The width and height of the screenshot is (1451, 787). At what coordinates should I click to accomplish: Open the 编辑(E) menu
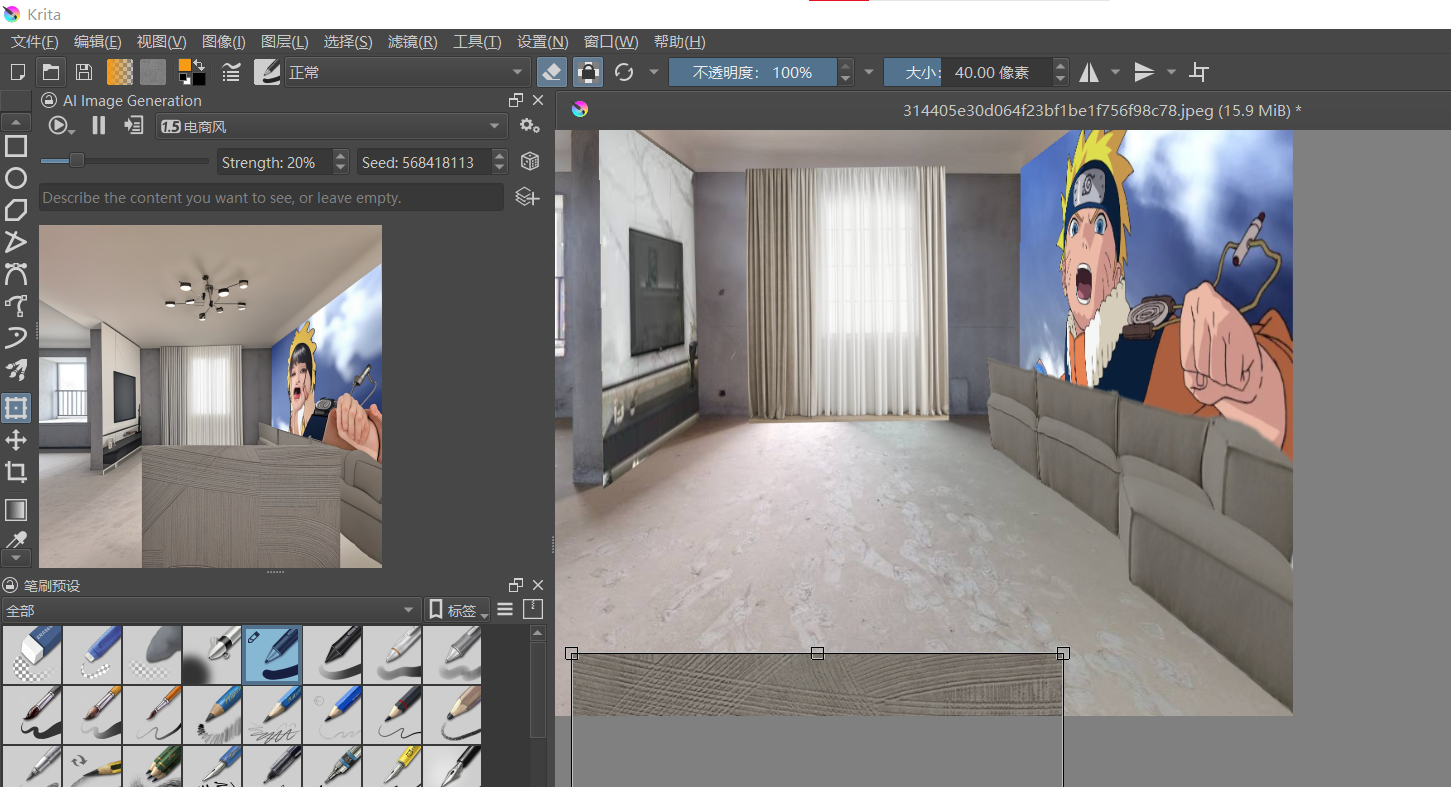pos(98,42)
